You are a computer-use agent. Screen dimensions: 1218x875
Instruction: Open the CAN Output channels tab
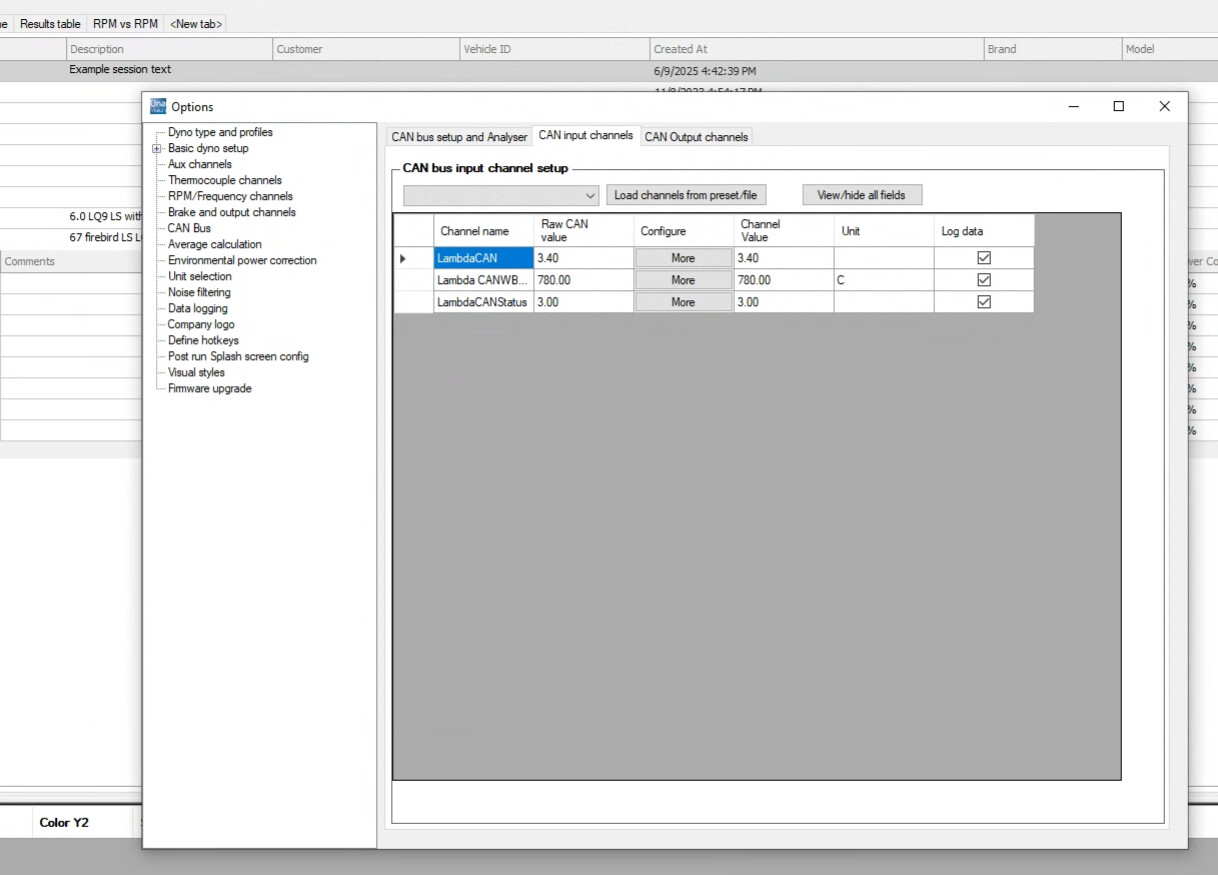pyautogui.click(x=696, y=137)
